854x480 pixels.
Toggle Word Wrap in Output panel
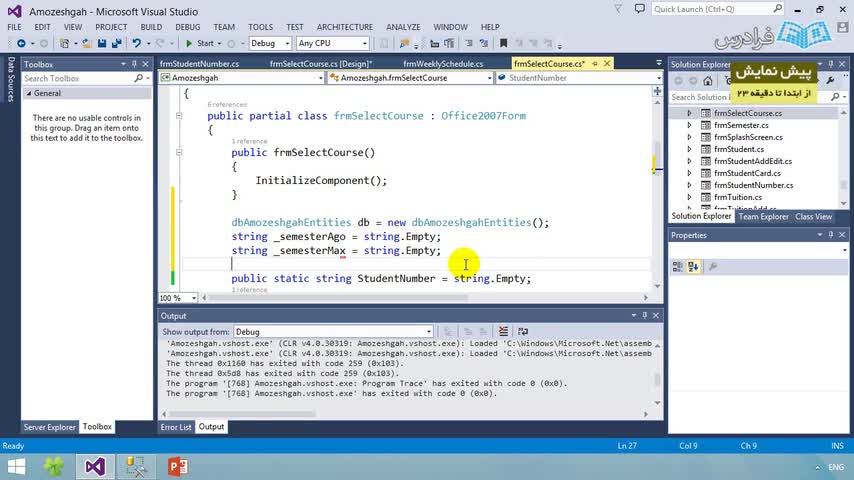point(523,331)
